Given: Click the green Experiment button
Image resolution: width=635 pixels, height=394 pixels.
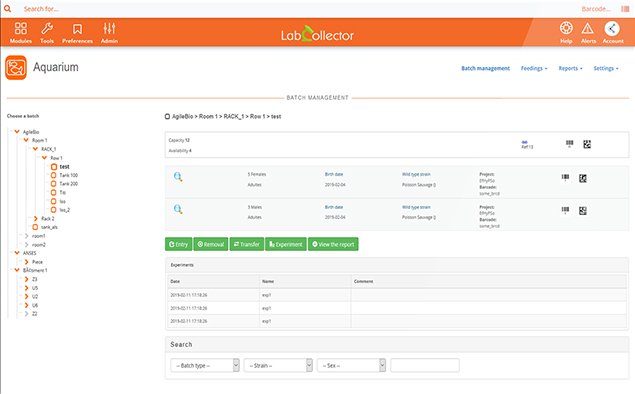Looking at the screenshot, I should coord(286,244).
